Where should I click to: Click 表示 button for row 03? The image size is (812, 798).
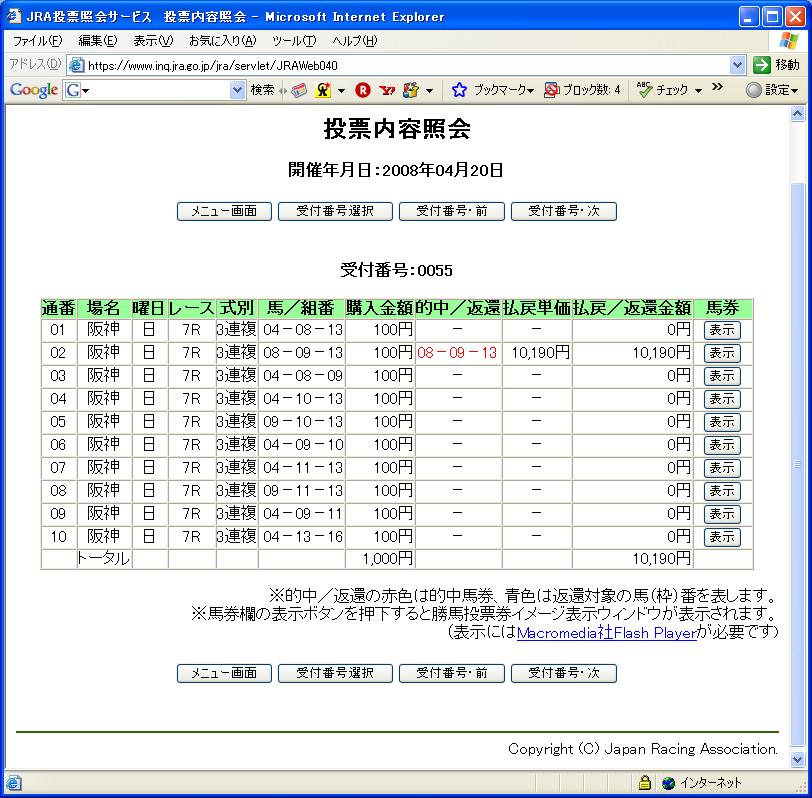(722, 376)
